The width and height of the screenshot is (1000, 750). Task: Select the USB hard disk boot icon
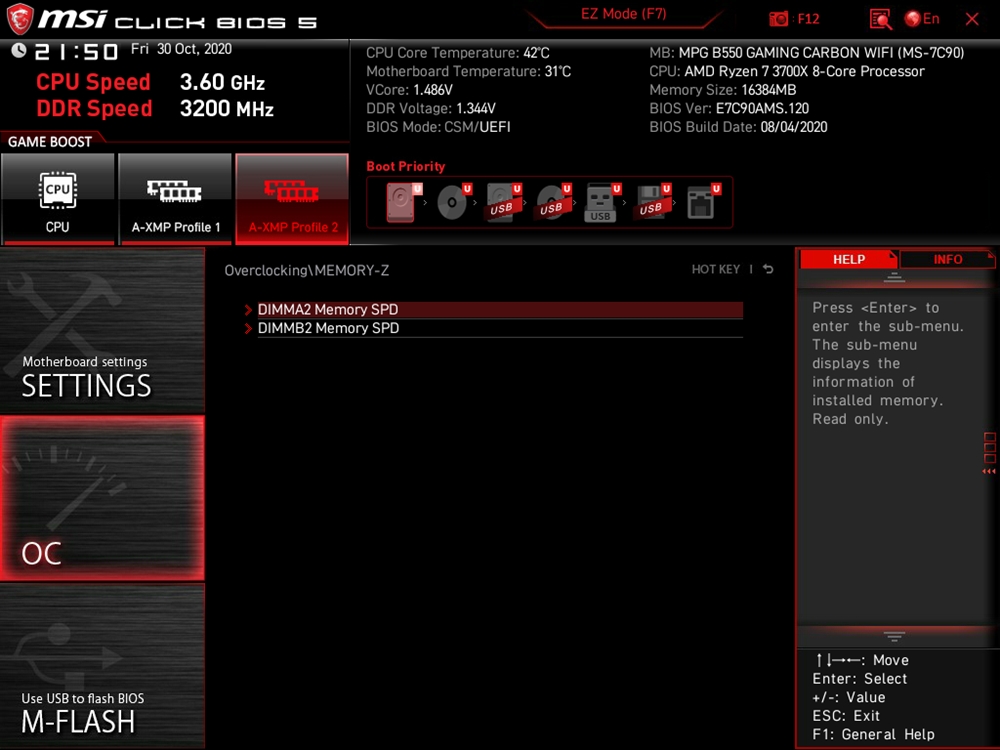[x=504, y=202]
